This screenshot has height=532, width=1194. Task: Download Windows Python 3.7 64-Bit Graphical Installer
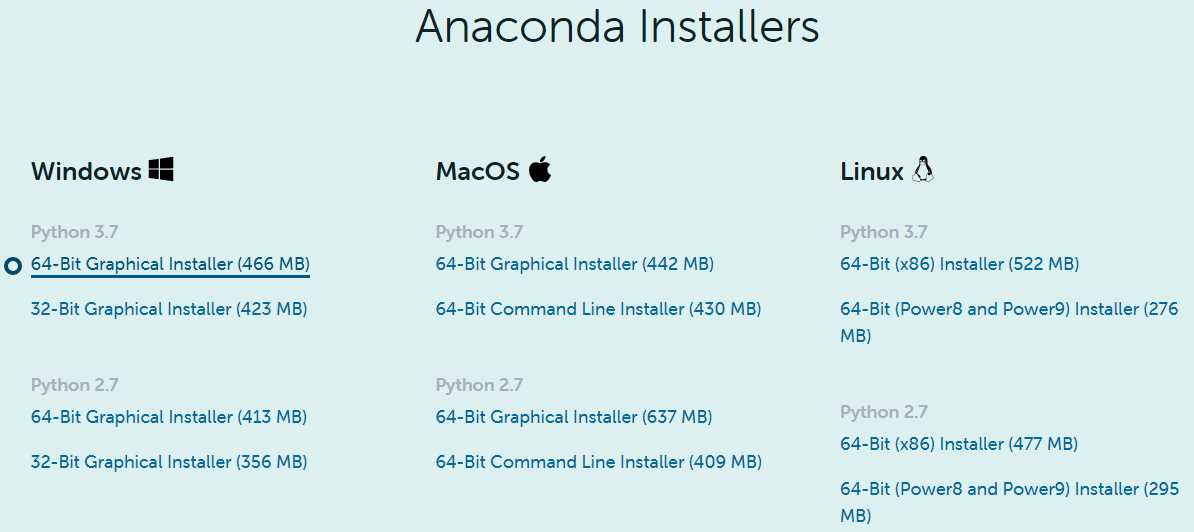(x=171, y=264)
